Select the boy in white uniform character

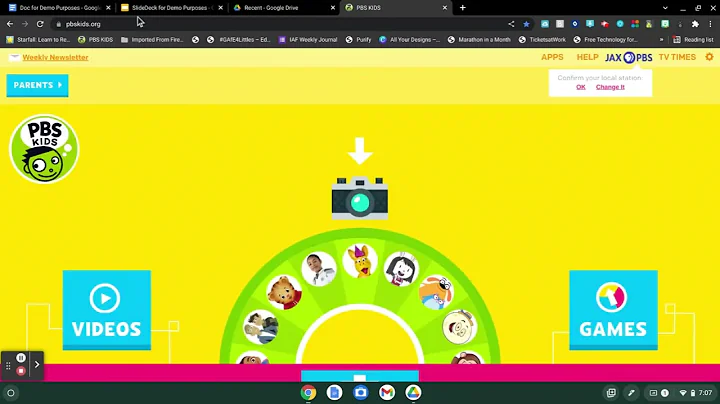[319, 269]
